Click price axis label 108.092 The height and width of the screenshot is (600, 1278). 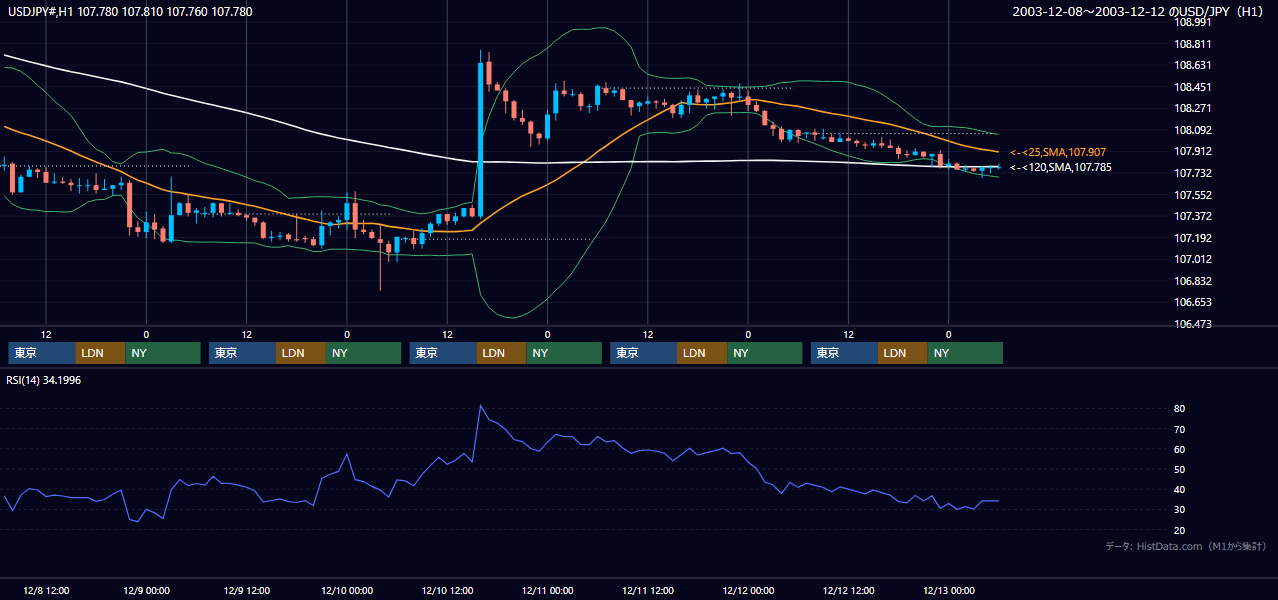(1193, 130)
